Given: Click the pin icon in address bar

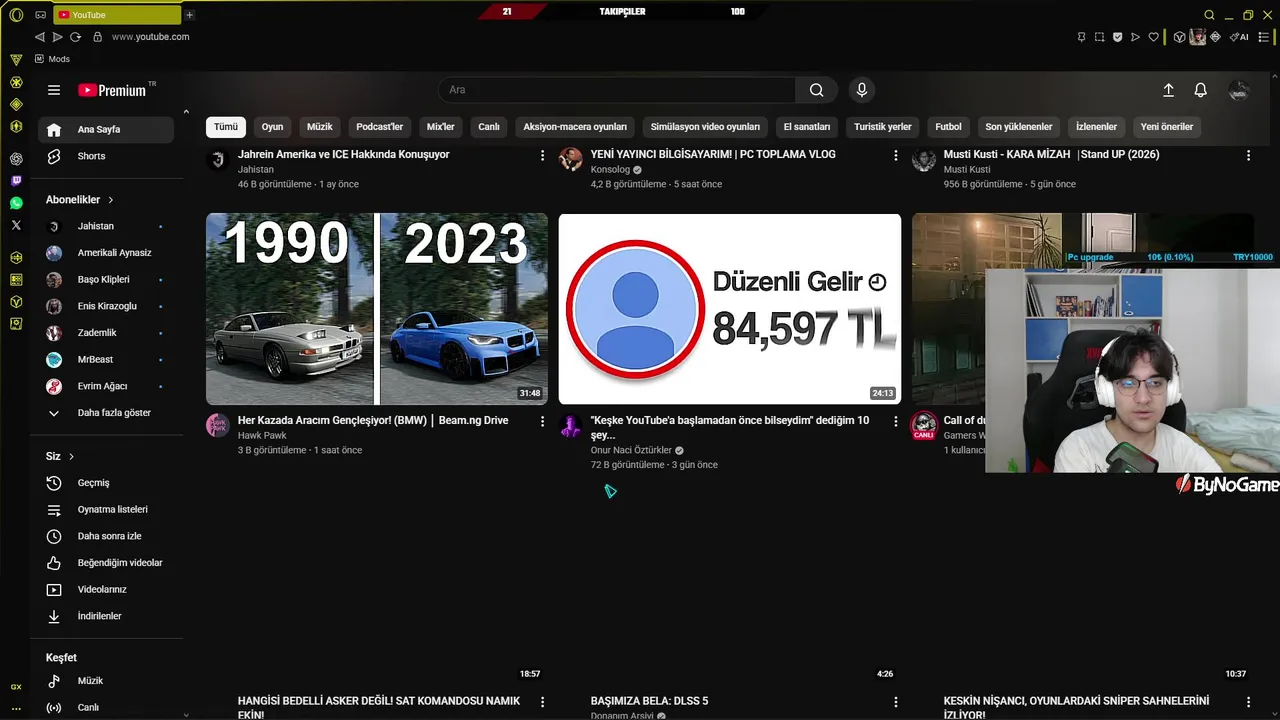Looking at the screenshot, I should click(1081, 37).
